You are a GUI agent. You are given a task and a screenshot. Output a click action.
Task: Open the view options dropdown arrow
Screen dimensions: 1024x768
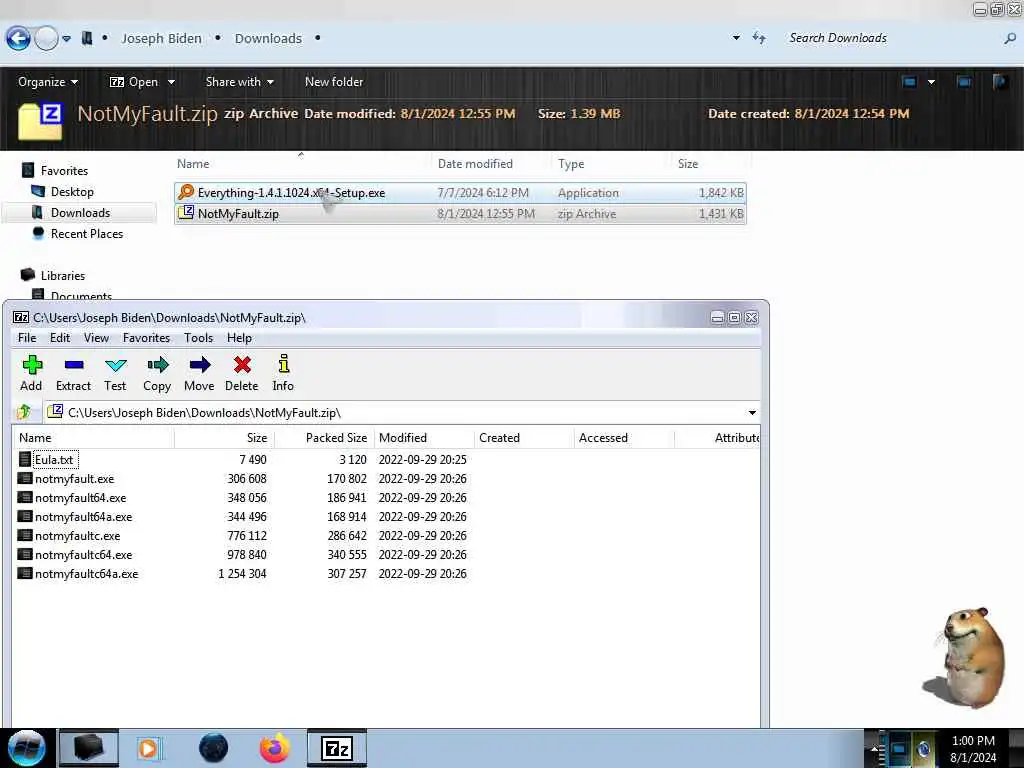click(x=931, y=82)
